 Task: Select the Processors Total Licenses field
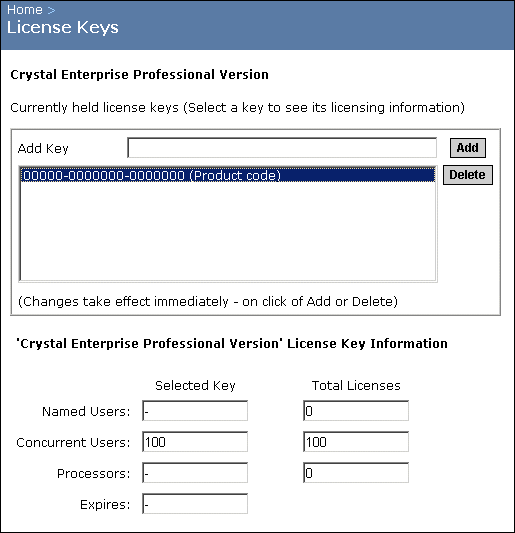356,472
